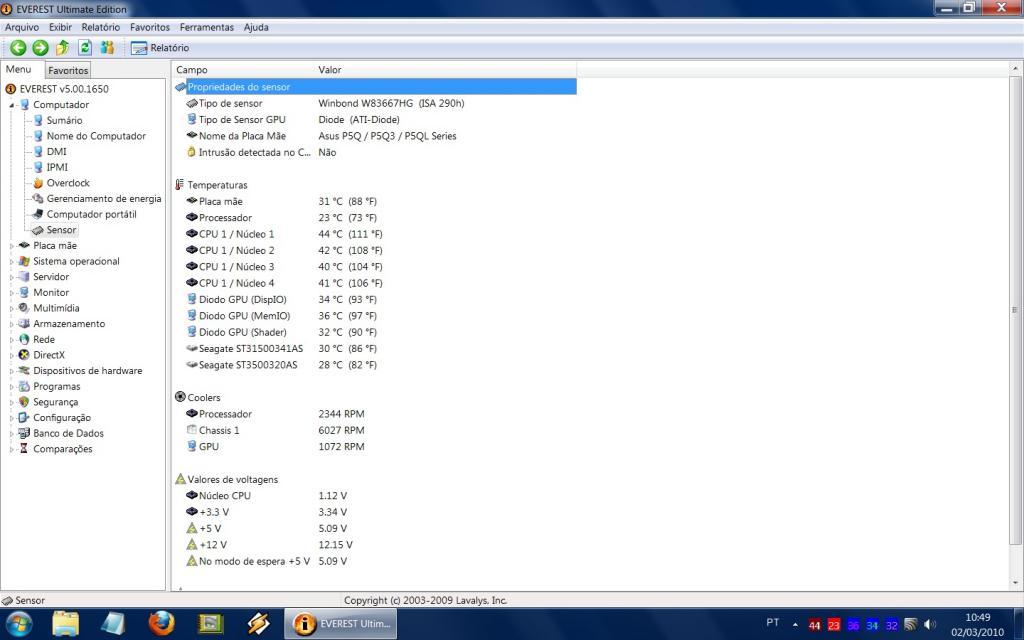Expand the Armazenamento tree node
This screenshot has width=1024, height=640.
click(12, 325)
